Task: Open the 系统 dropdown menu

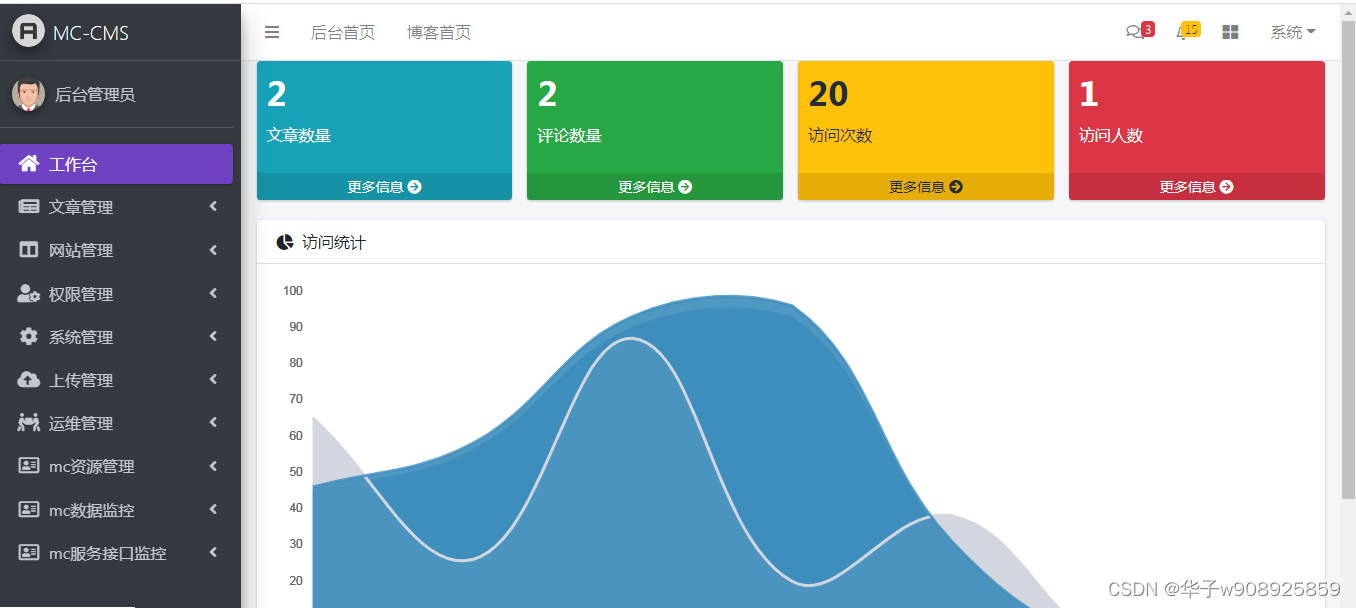Action: [1292, 32]
